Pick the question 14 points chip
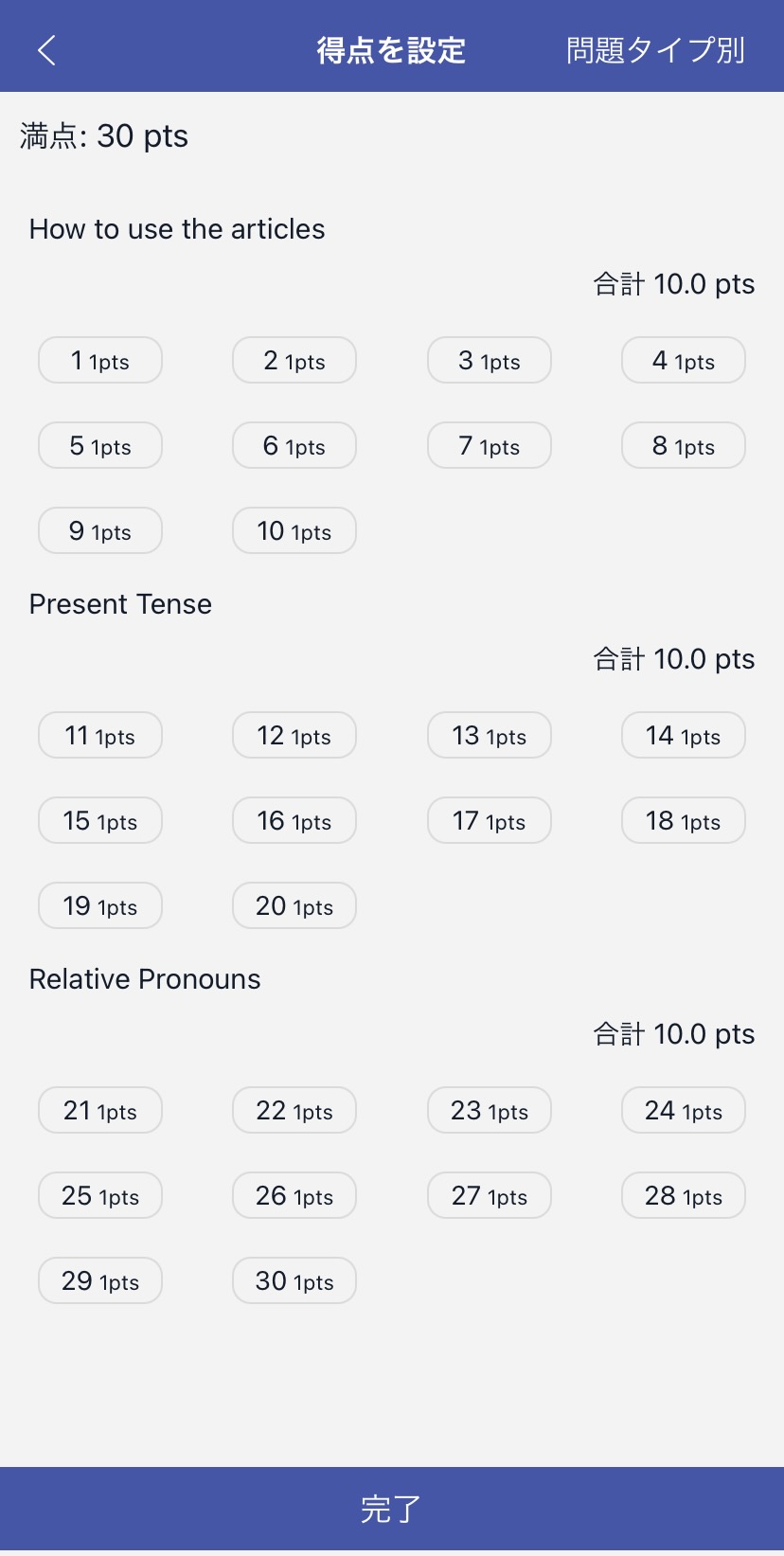This screenshot has width=784, height=1556. click(x=683, y=736)
